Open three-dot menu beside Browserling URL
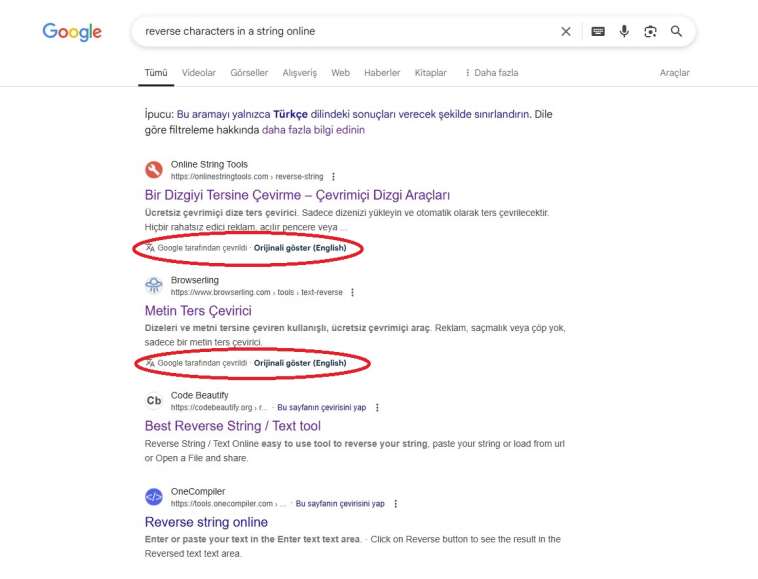 click(x=353, y=293)
